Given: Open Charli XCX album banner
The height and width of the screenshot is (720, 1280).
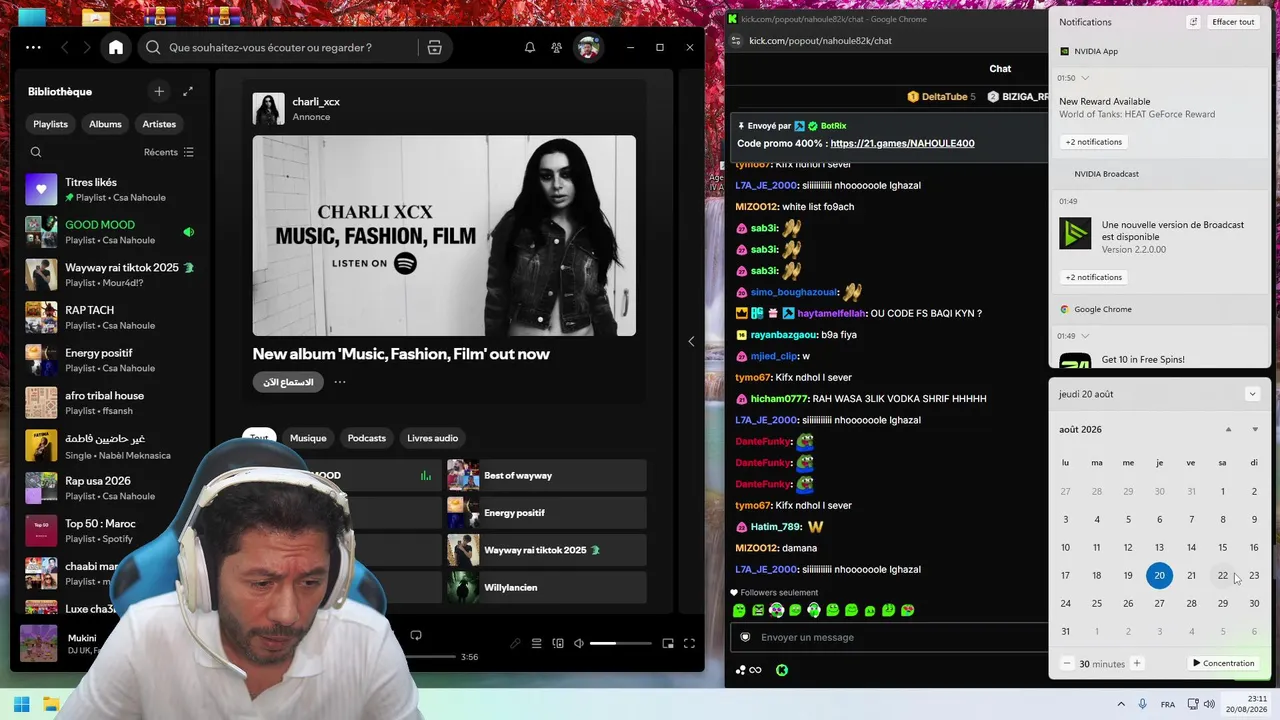Looking at the screenshot, I should [444, 236].
